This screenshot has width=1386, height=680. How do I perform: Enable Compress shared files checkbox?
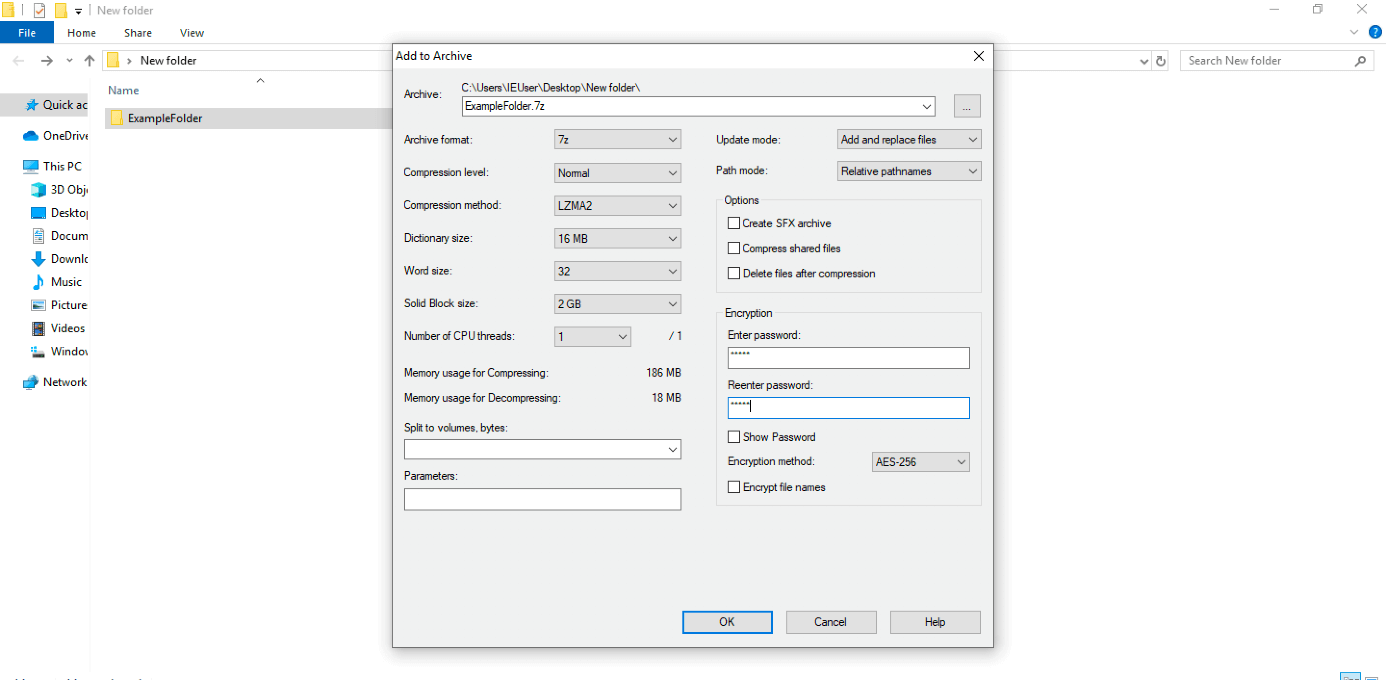coord(734,248)
